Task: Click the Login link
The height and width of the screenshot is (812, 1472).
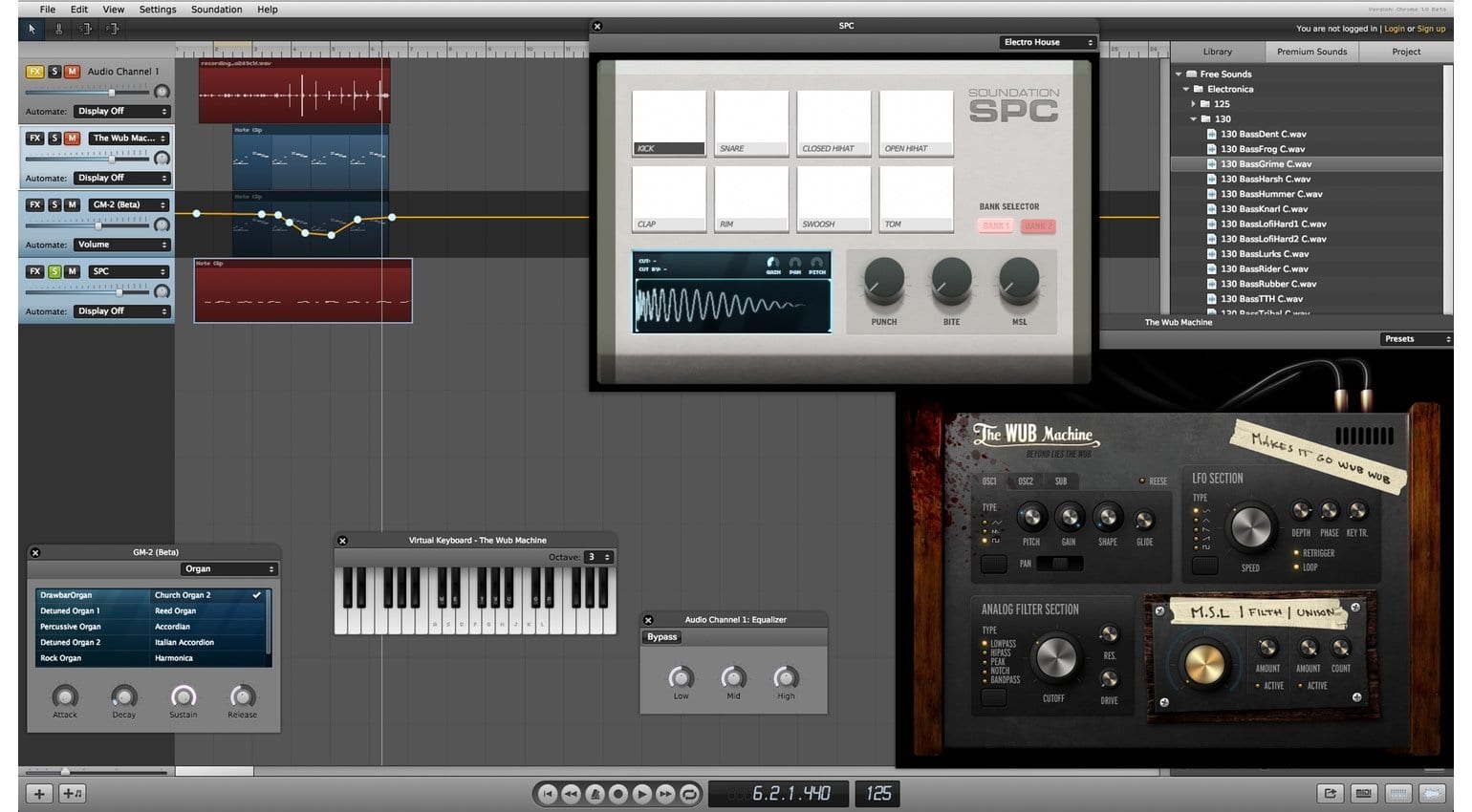Action: coord(1395,29)
